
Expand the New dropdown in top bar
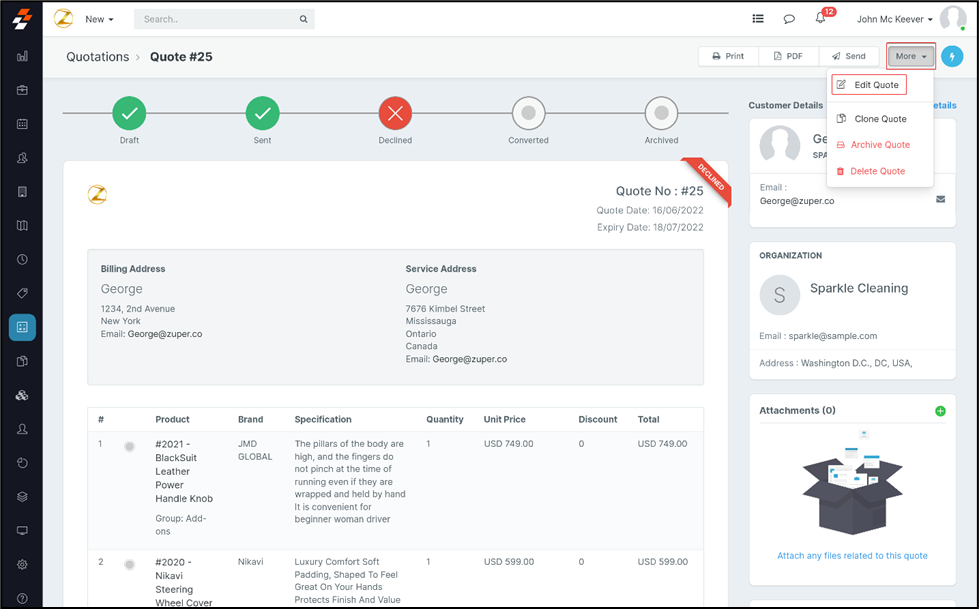[99, 19]
